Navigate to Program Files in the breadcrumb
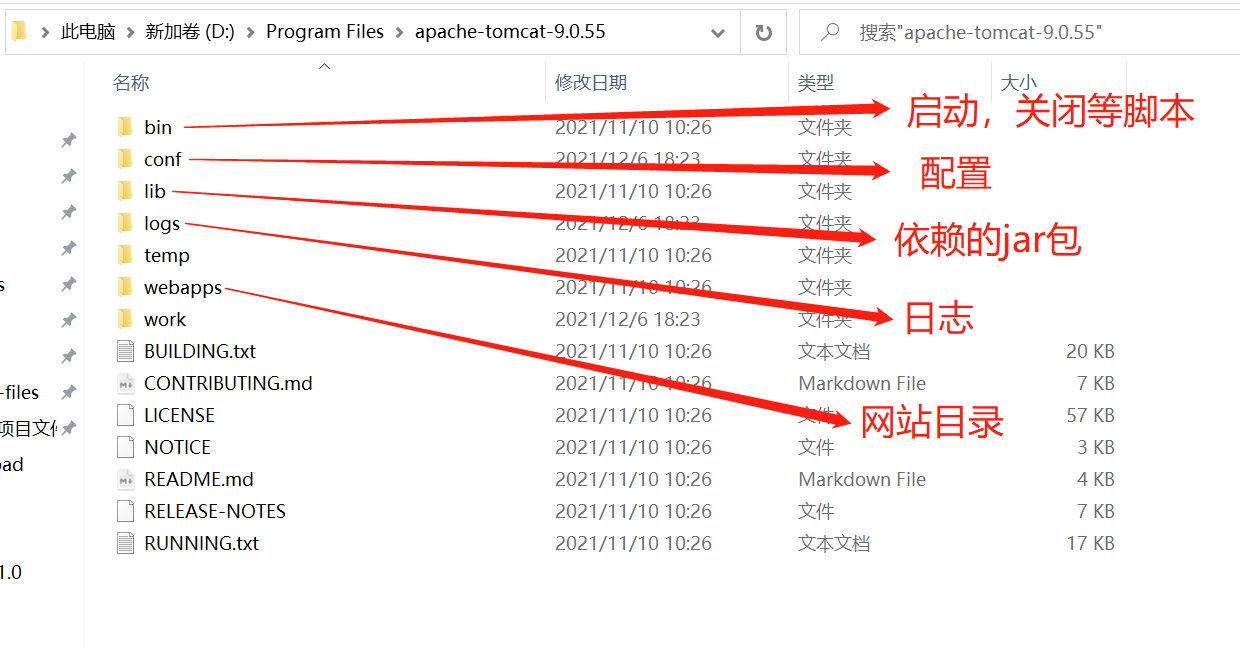The width and height of the screenshot is (1240, 649). (x=325, y=32)
